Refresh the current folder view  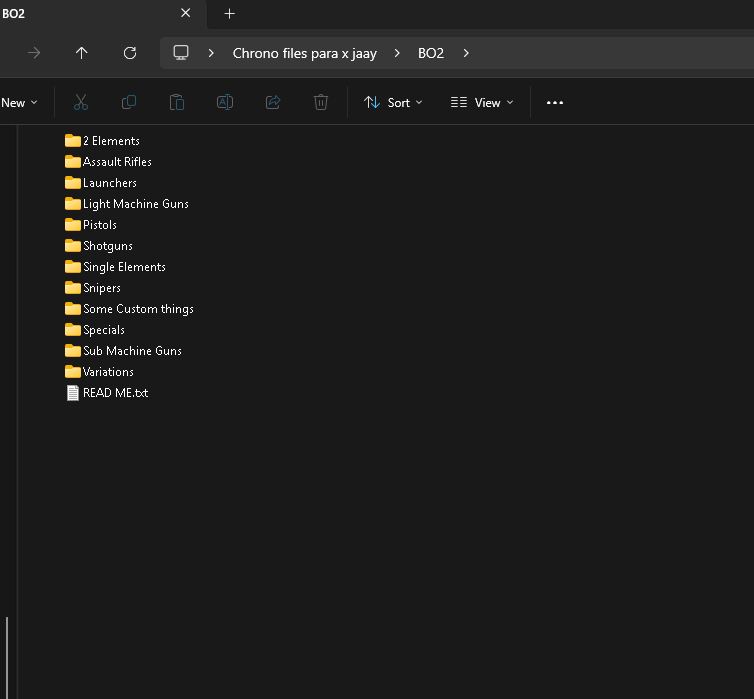(129, 53)
